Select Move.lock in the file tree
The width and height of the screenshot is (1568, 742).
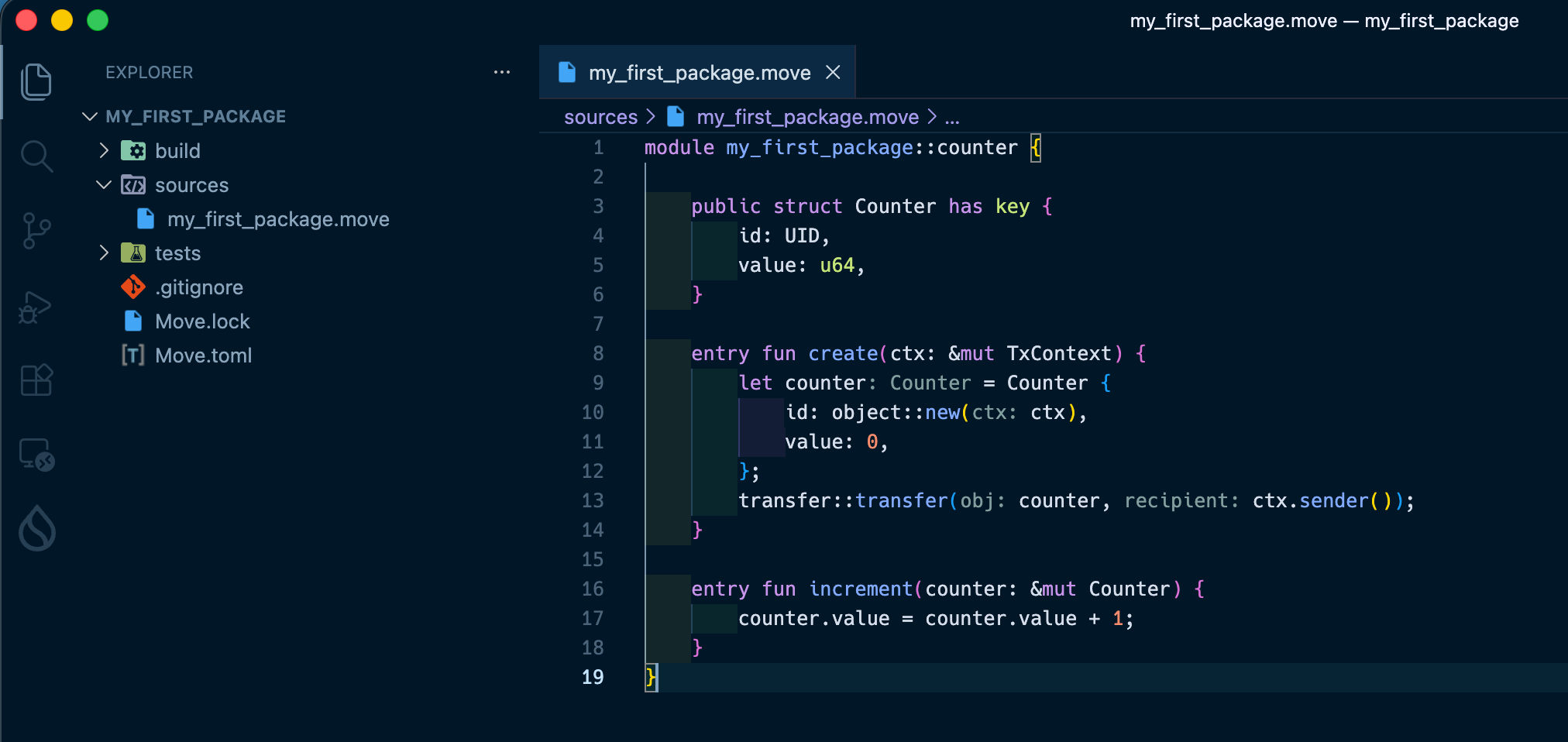(x=203, y=321)
